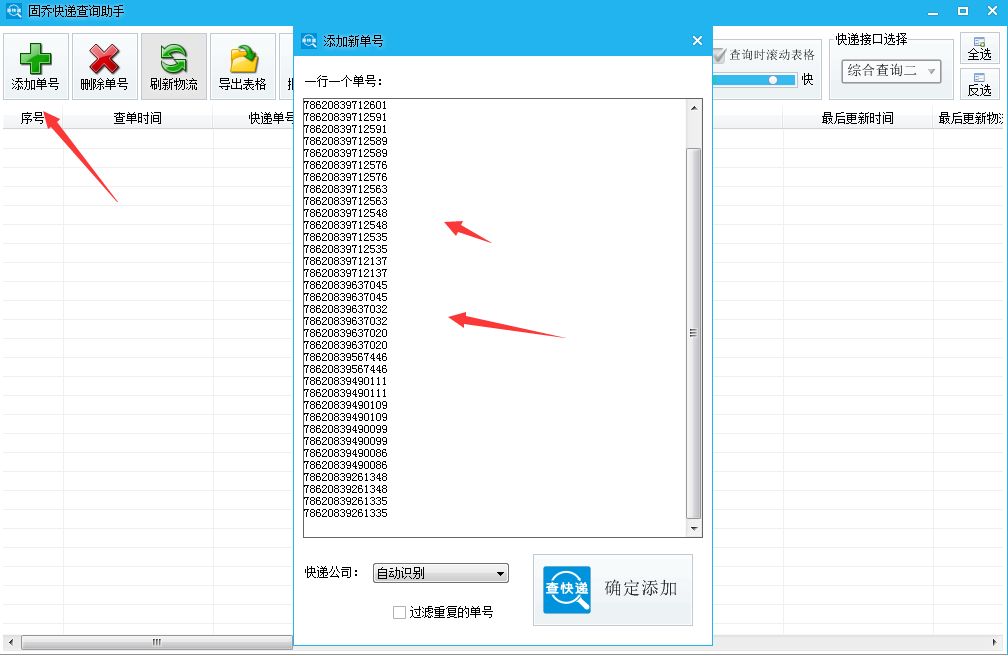Click the 确定添加 button
The height and width of the screenshot is (656, 1008).
click(x=613, y=590)
